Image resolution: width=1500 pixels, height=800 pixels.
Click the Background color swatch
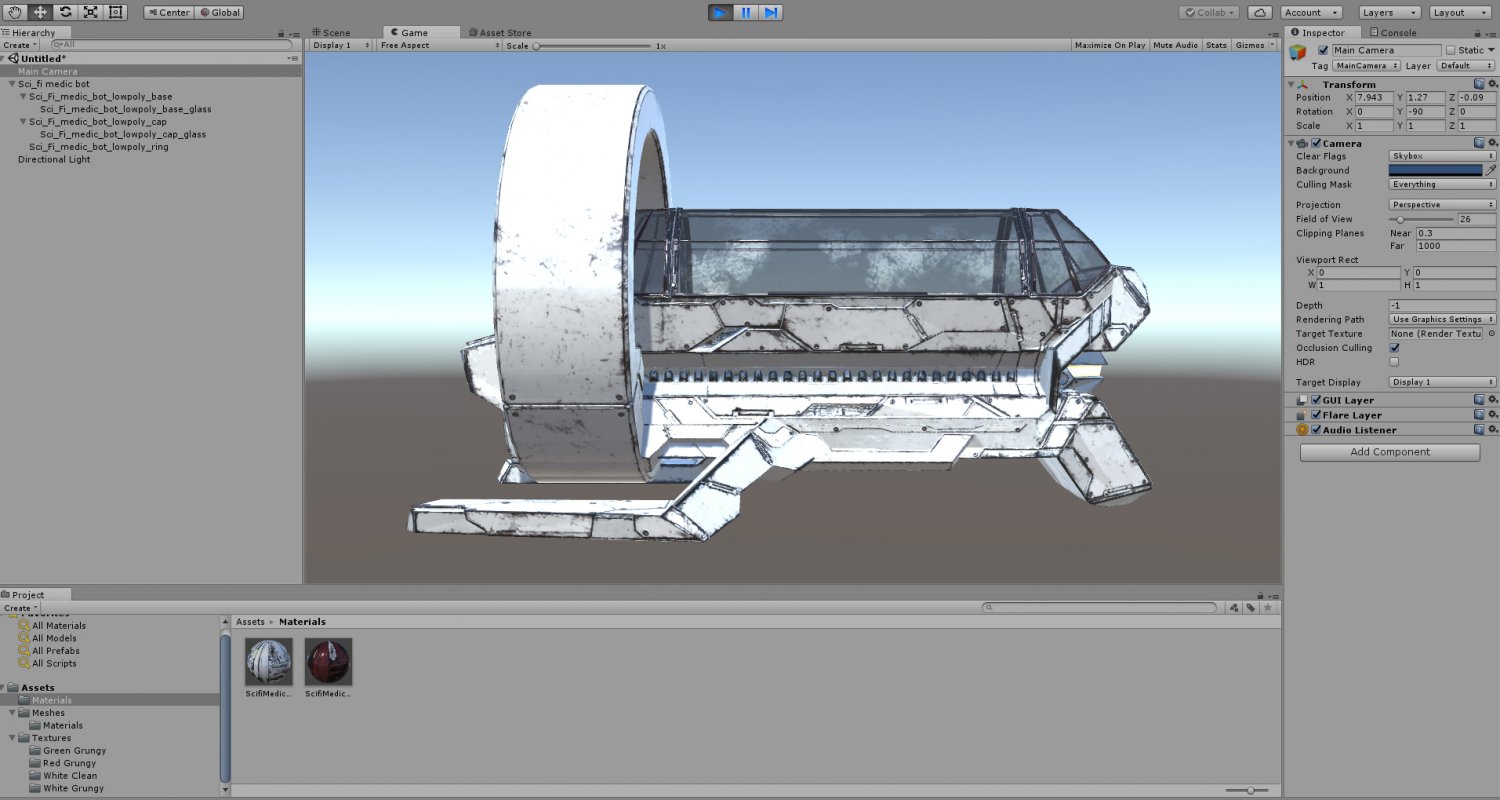click(1435, 170)
